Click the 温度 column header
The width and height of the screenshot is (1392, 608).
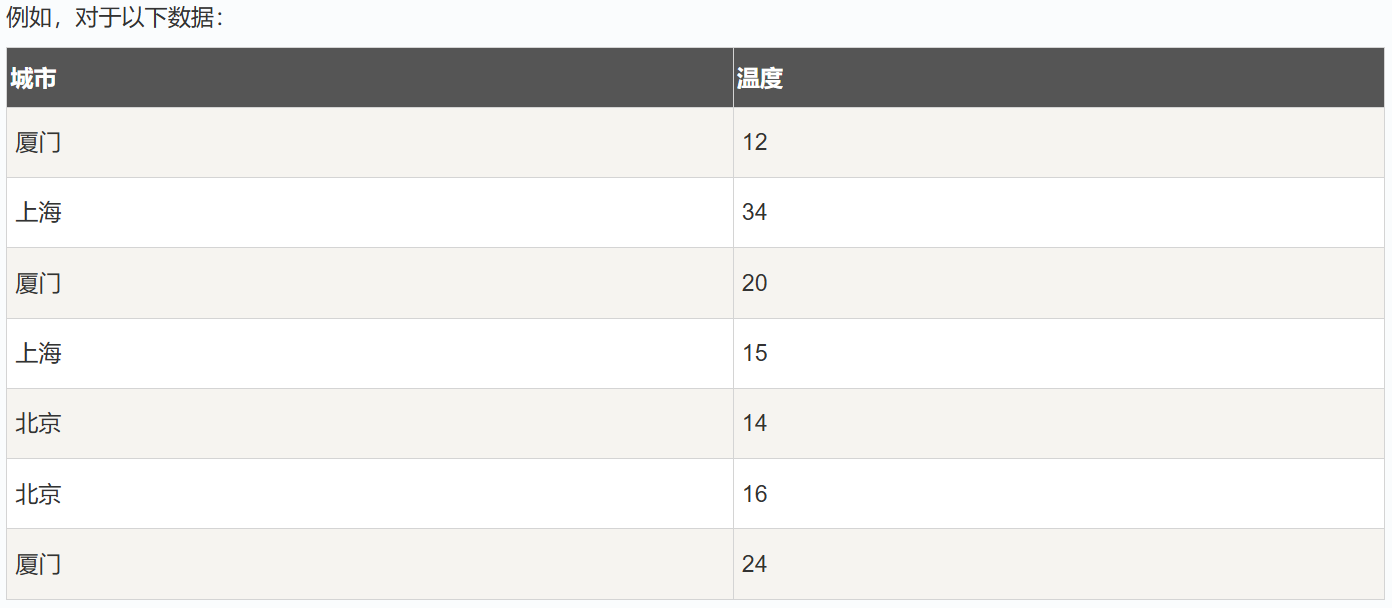coord(1059,78)
